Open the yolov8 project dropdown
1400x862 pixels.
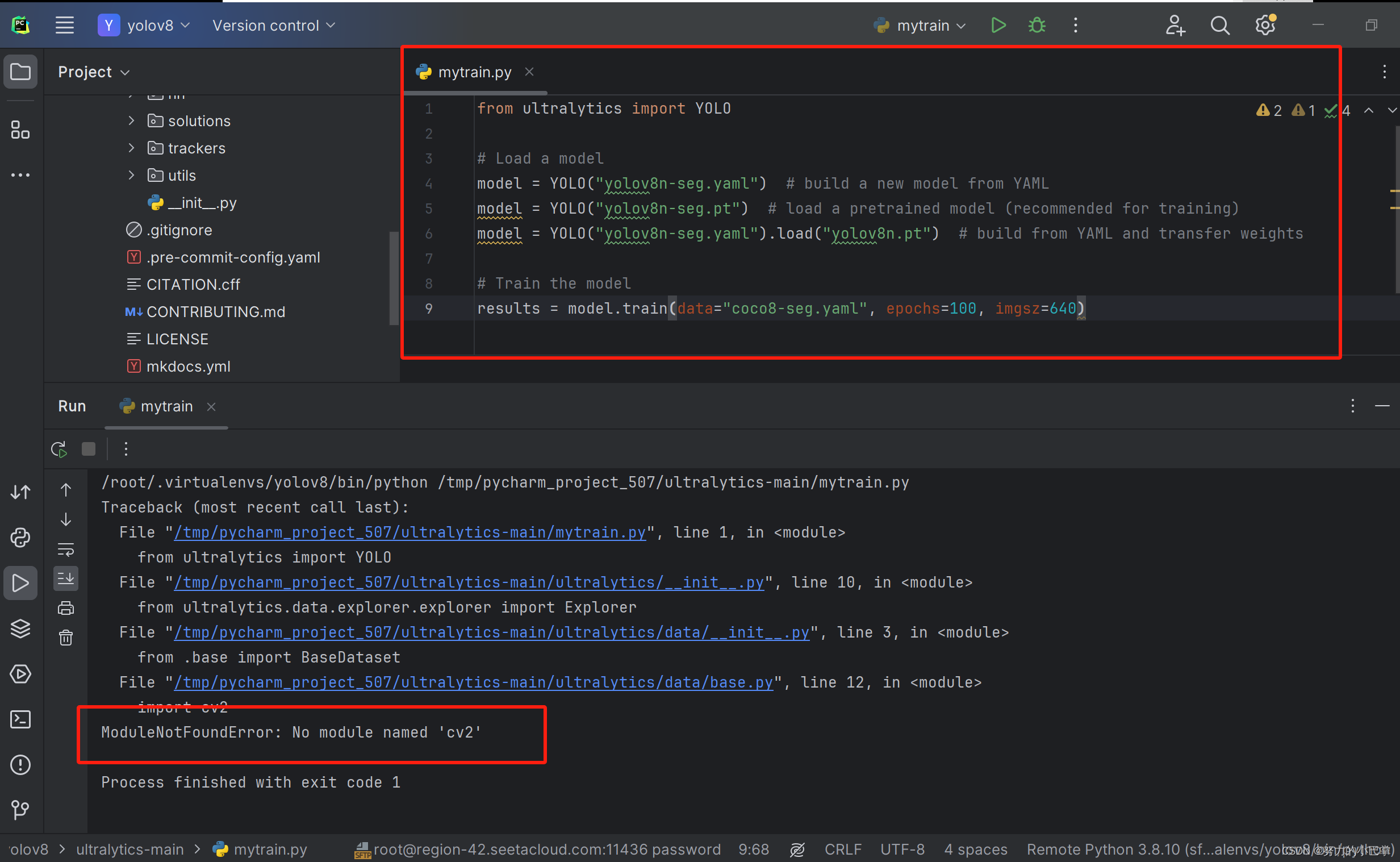point(144,25)
